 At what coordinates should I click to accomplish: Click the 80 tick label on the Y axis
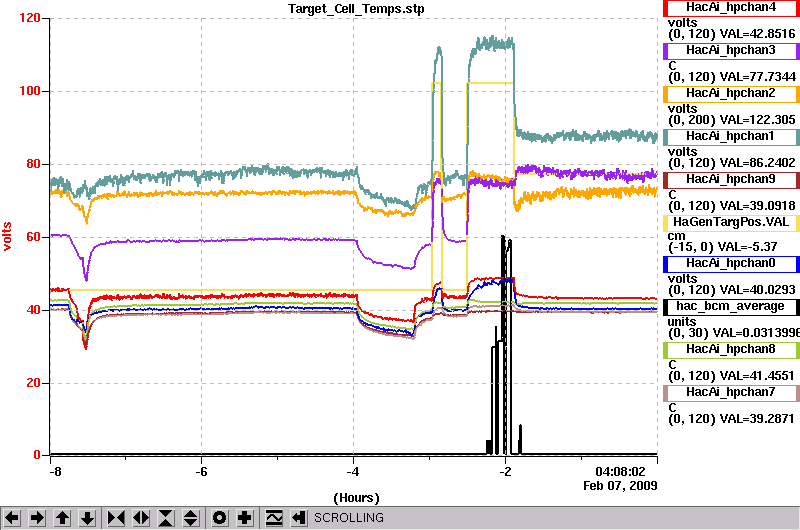pos(33,164)
